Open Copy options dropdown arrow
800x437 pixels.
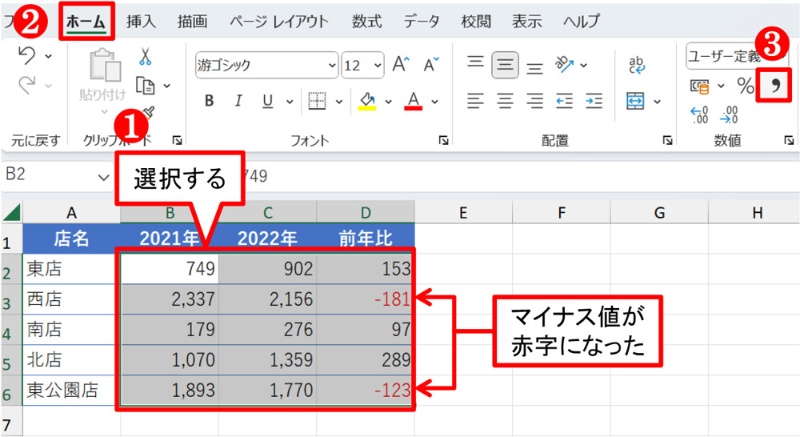(167, 86)
